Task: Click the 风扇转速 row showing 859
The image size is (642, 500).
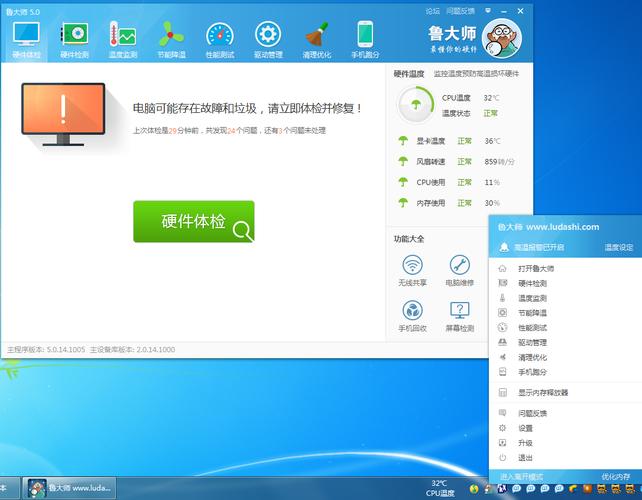Action: click(x=456, y=161)
